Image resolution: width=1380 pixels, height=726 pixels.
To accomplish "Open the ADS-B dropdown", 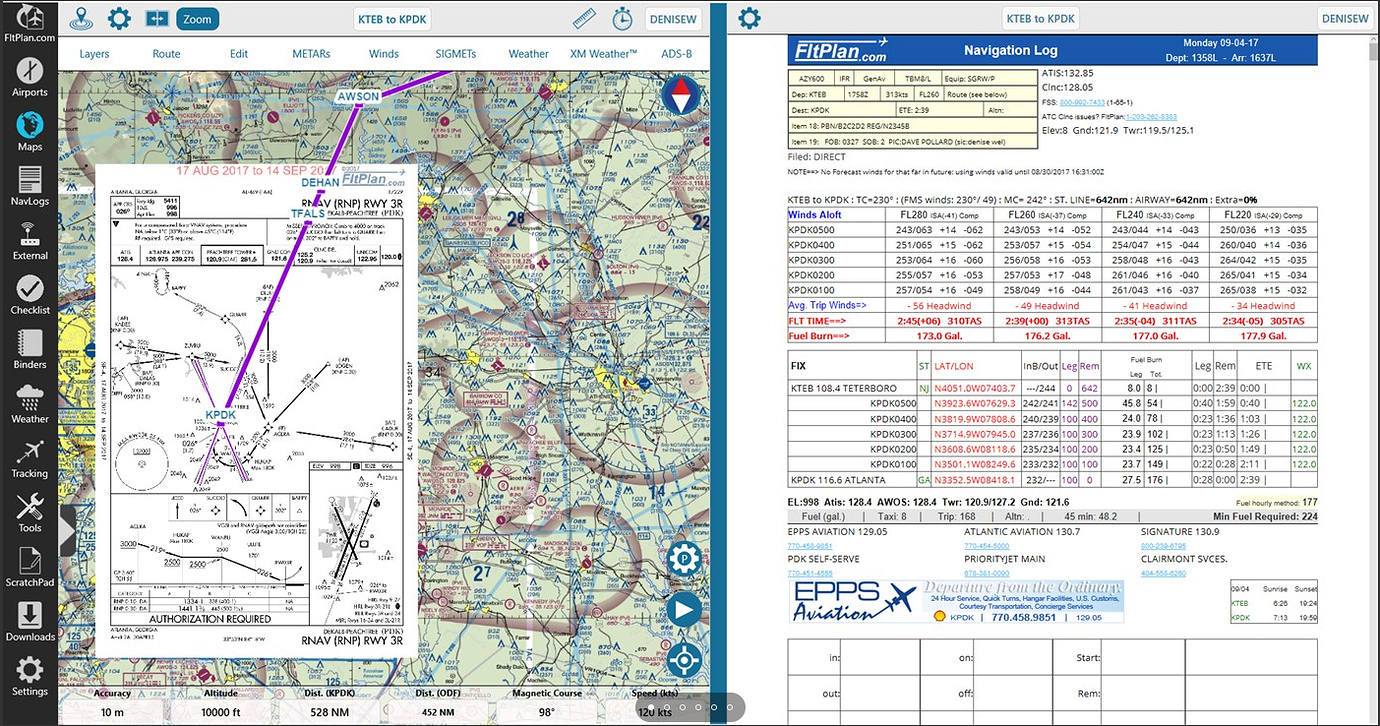I will coord(676,53).
